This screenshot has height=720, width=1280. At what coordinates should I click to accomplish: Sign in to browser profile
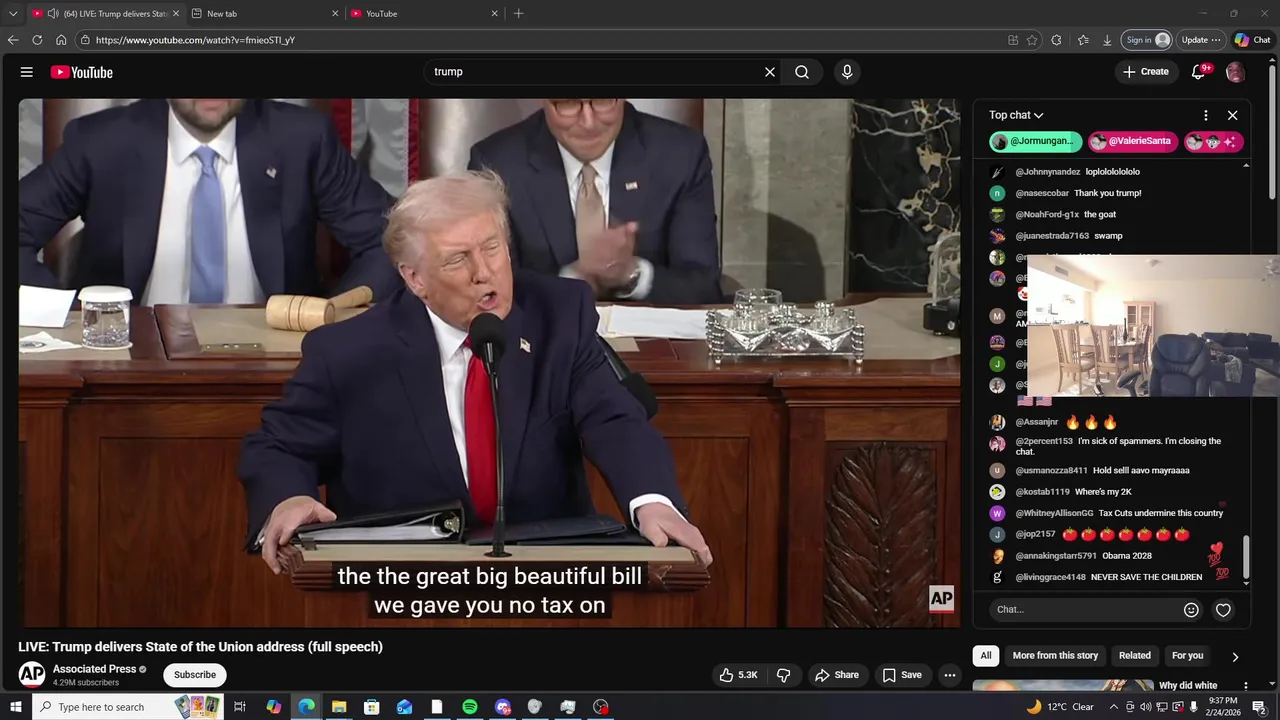pos(1147,40)
